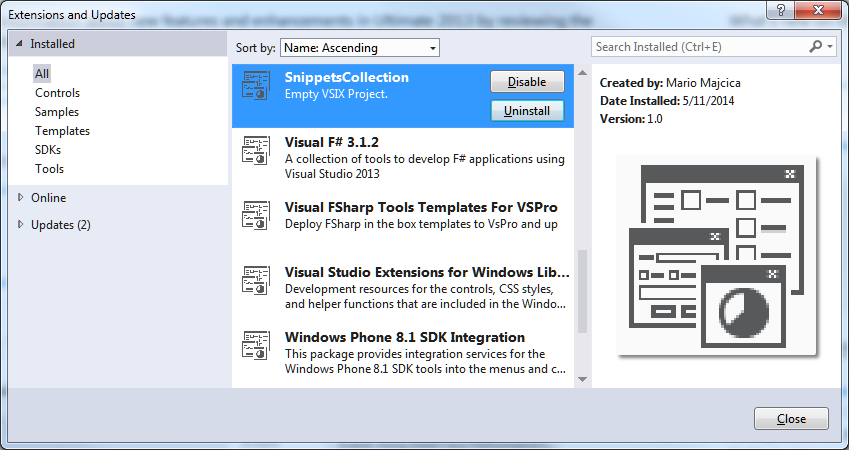Viewport: 849px width, 450px height.
Task: Click the SnippetsCollection title text
Action: point(347,77)
